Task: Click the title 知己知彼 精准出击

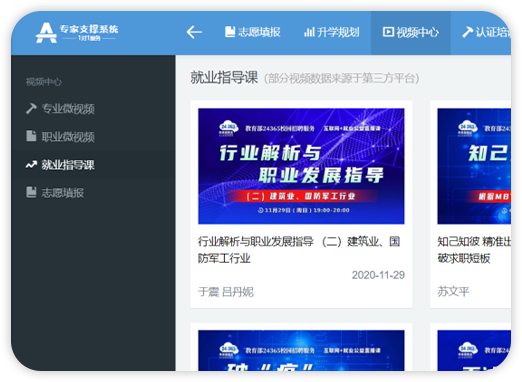Action: pos(474,250)
